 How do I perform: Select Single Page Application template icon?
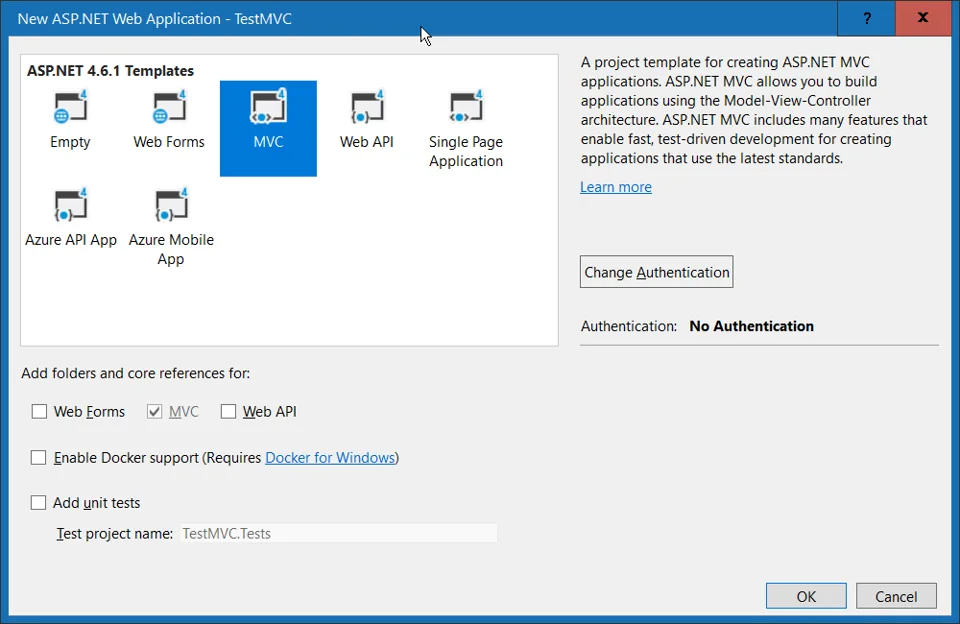tap(466, 108)
